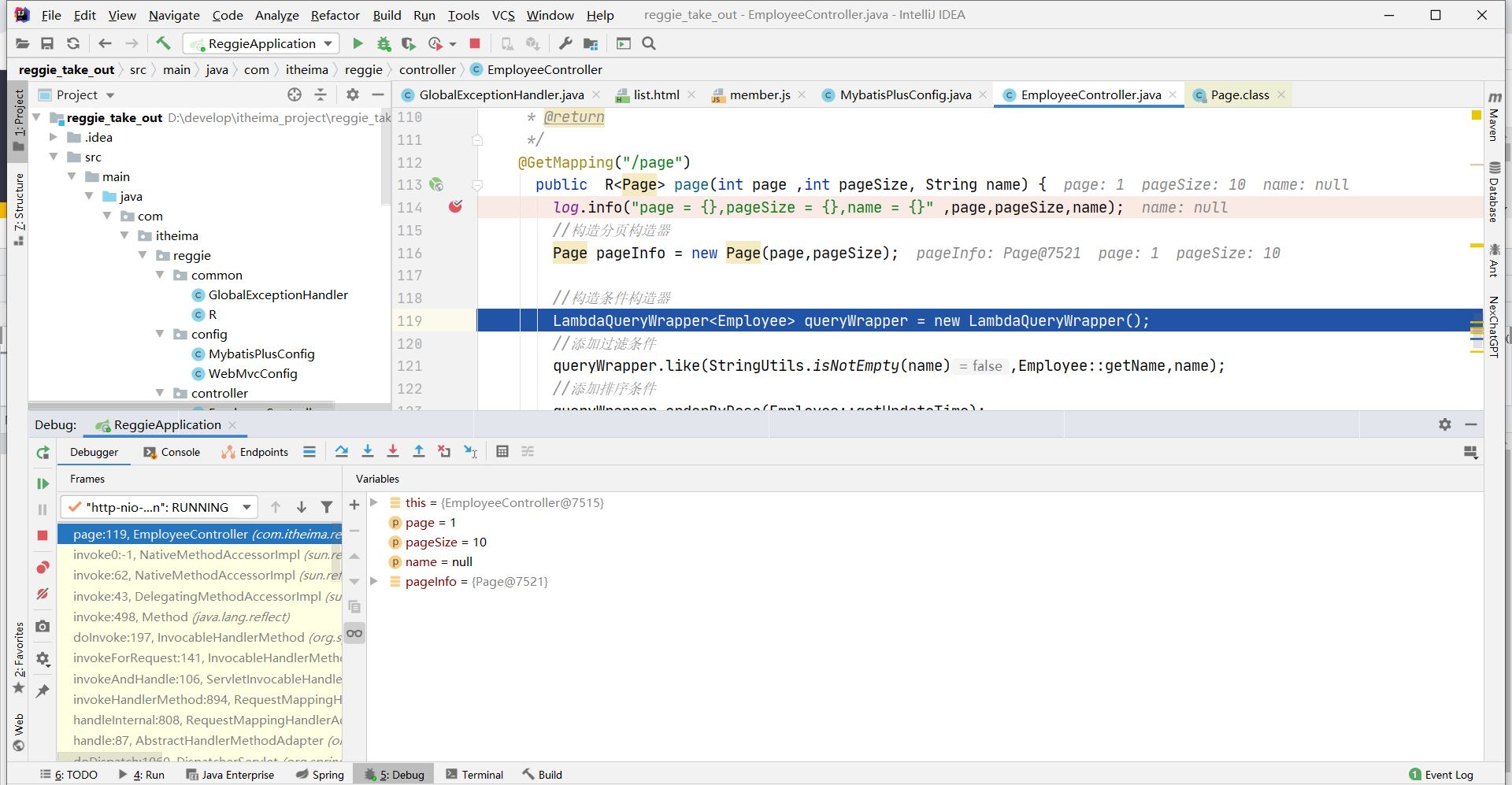
Task: Open Search Everywhere magnifier icon
Action: click(649, 43)
